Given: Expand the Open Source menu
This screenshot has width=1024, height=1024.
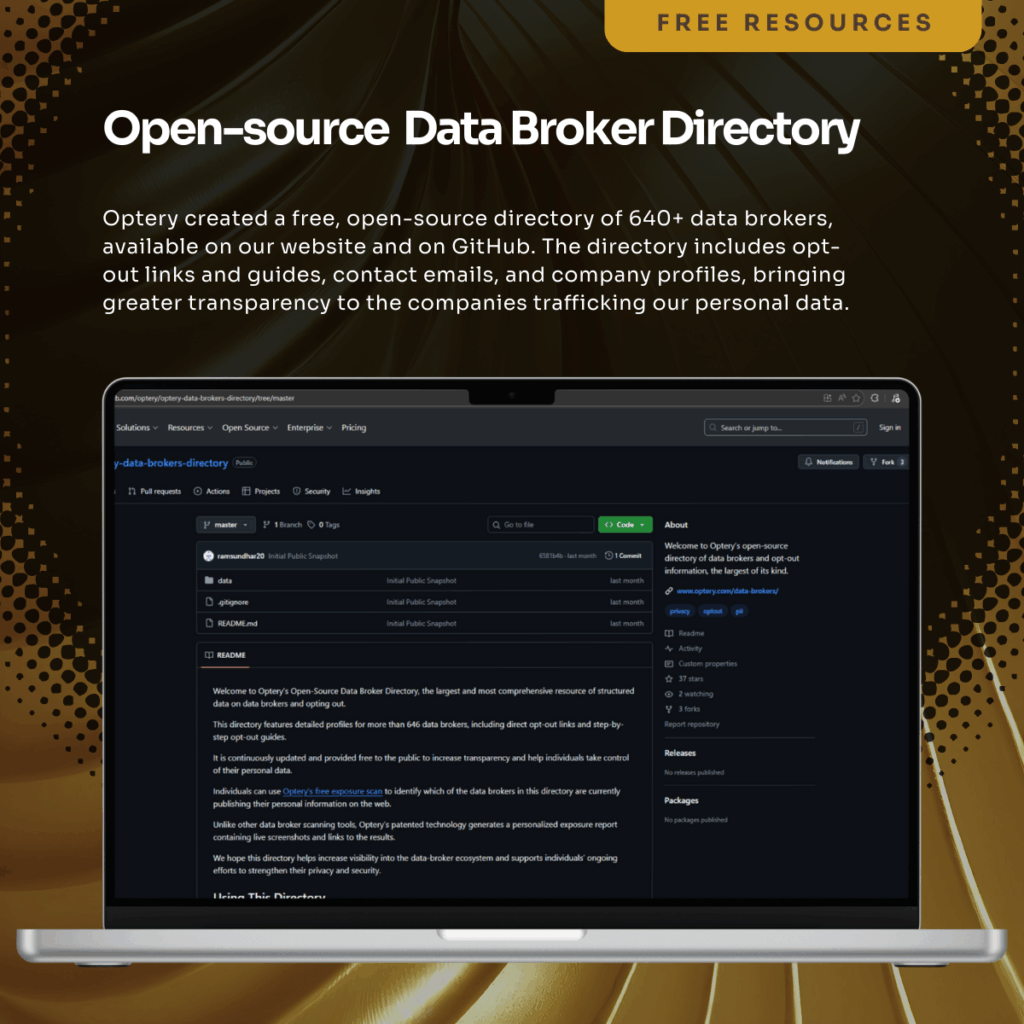Looking at the screenshot, I should click(249, 428).
